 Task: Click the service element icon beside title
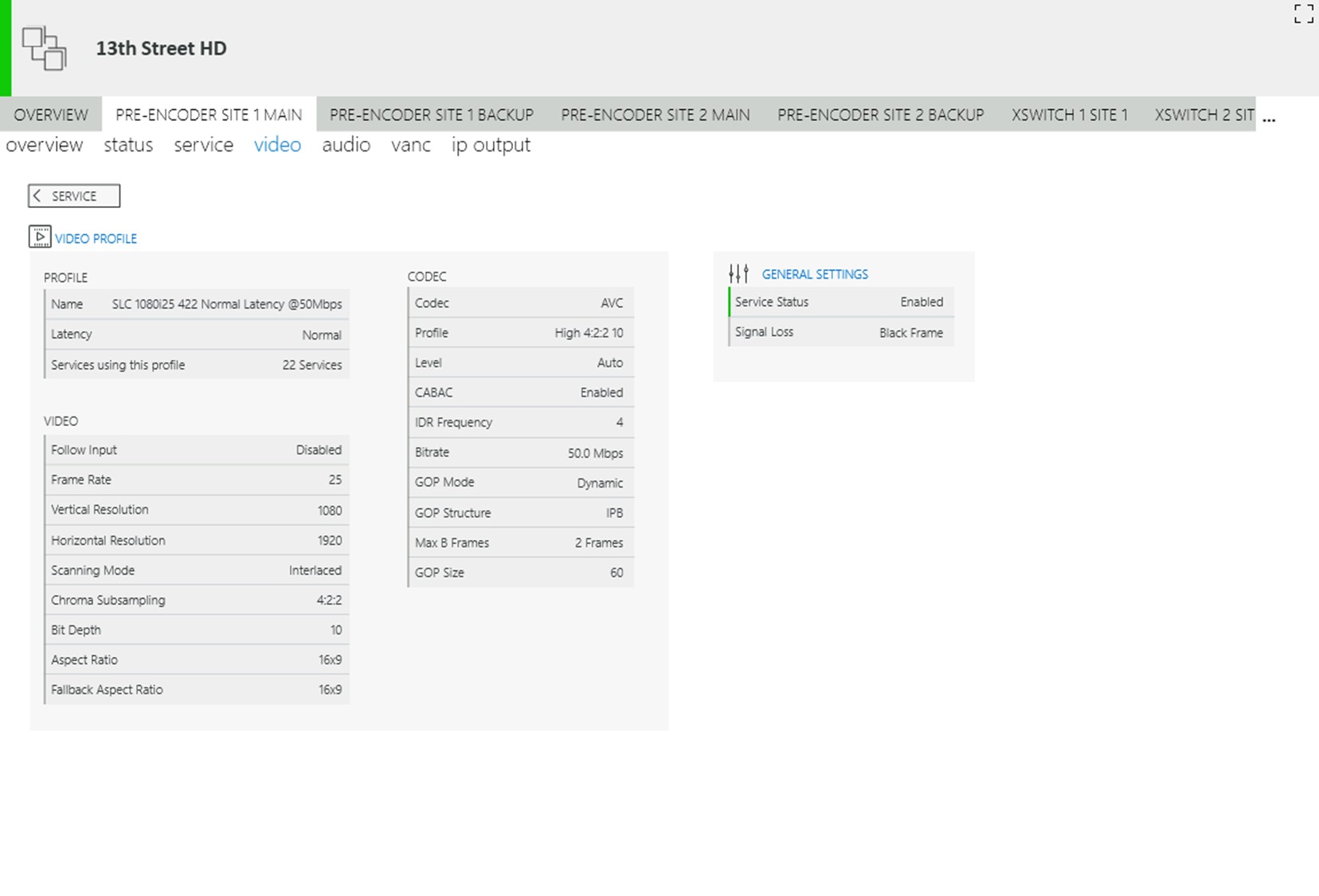(44, 49)
